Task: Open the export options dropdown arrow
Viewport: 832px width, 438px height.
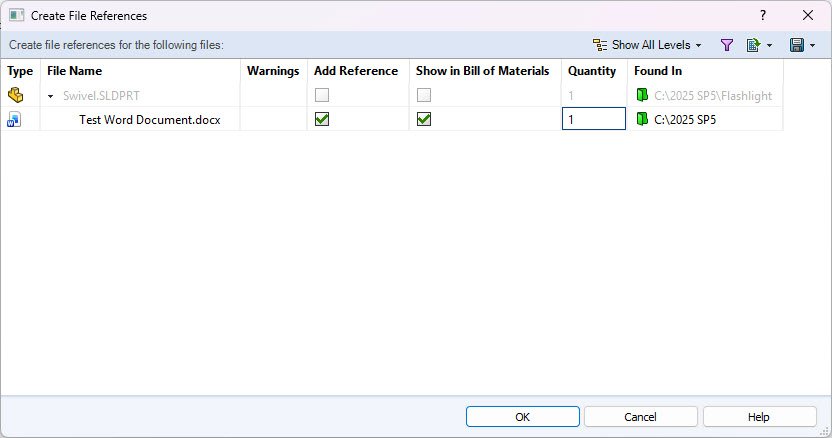Action: tap(769, 46)
